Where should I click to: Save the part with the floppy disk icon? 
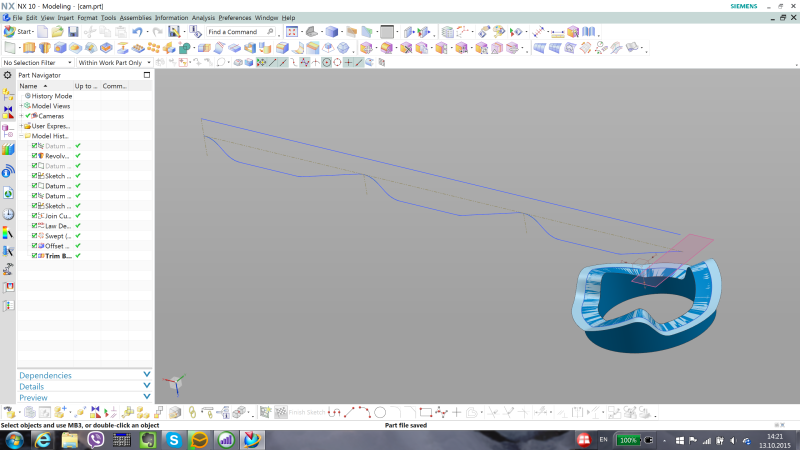[x=73, y=32]
